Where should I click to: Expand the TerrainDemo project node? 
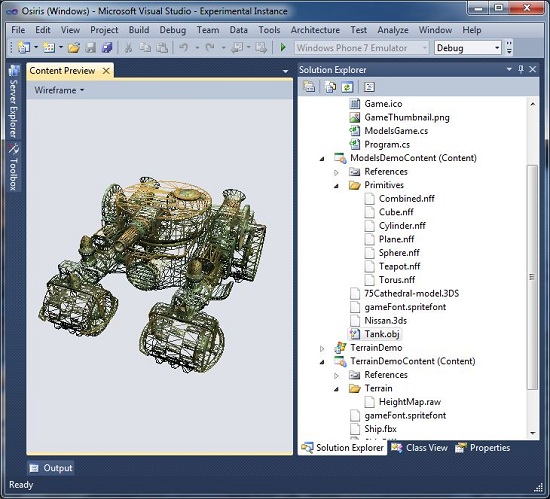click(322, 349)
